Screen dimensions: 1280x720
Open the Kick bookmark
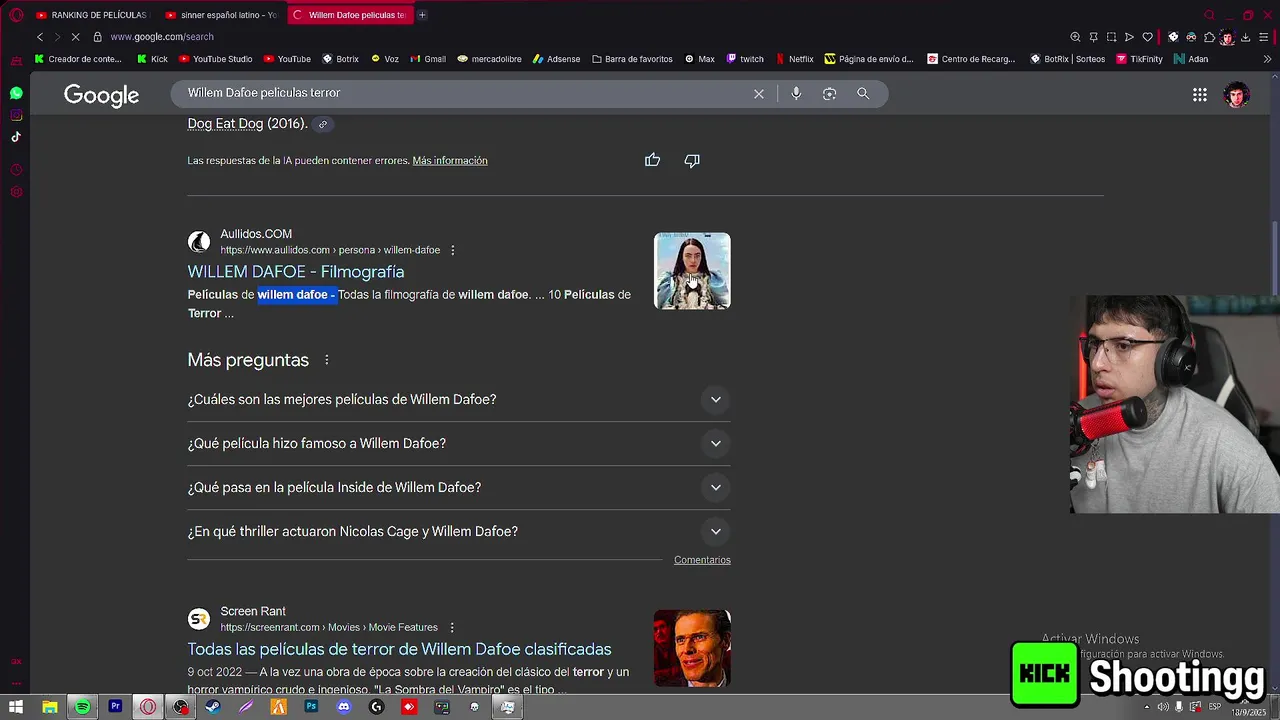153,59
